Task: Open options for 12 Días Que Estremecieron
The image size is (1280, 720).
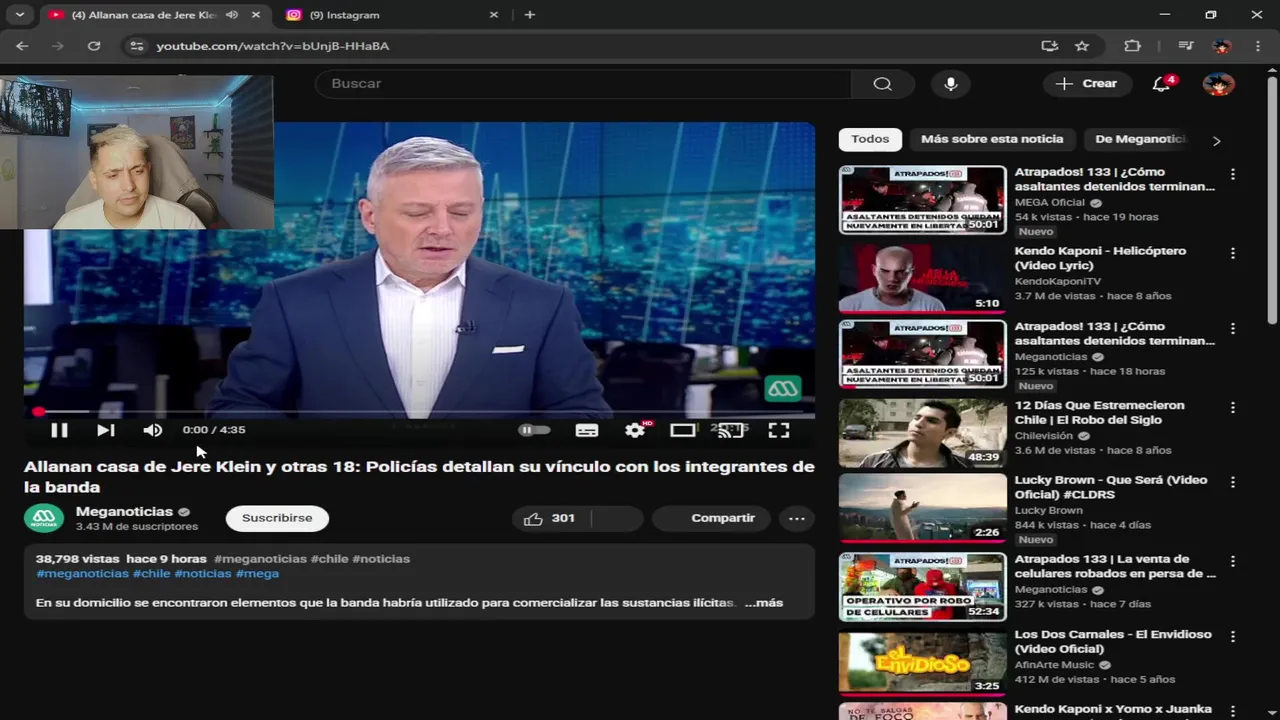Action: (x=1232, y=407)
